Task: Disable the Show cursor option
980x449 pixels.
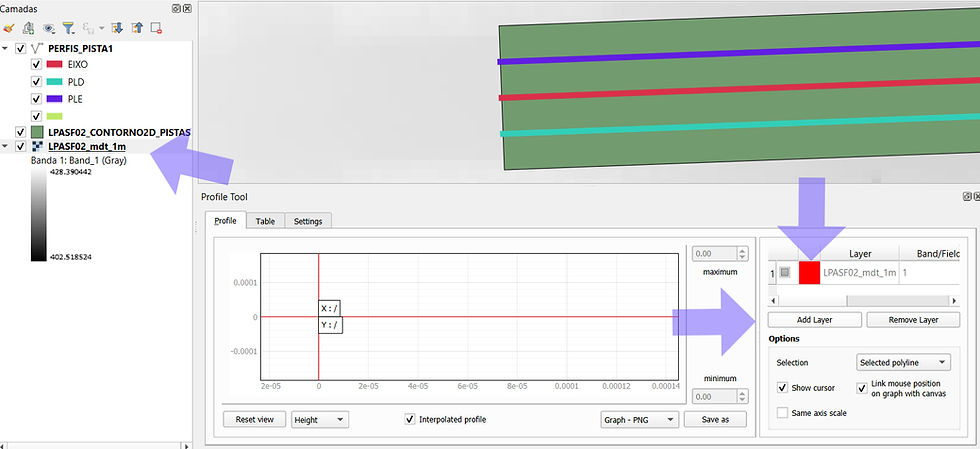Action: coord(782,388)
